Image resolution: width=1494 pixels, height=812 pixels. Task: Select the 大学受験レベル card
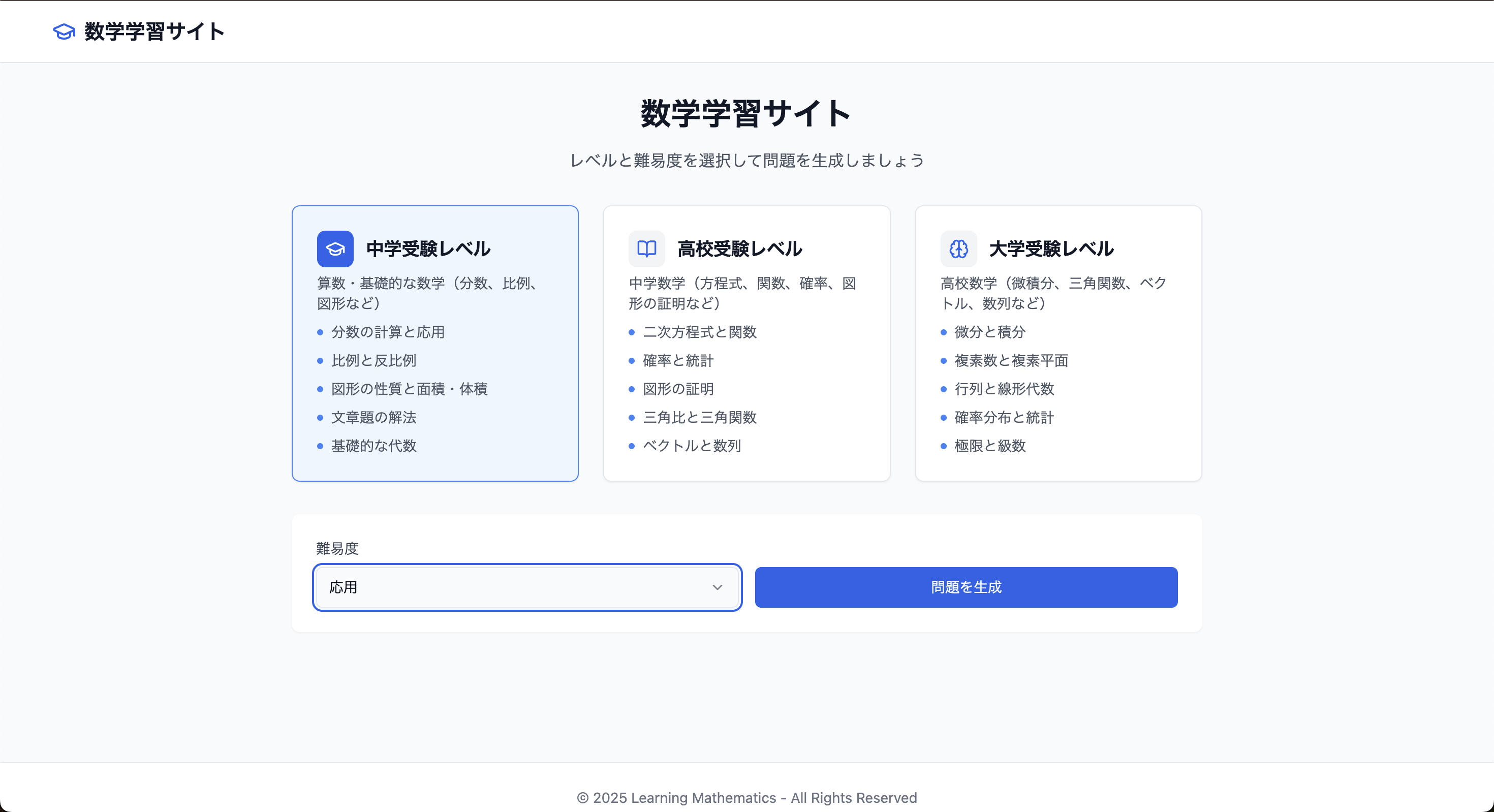pos(1058,343)
